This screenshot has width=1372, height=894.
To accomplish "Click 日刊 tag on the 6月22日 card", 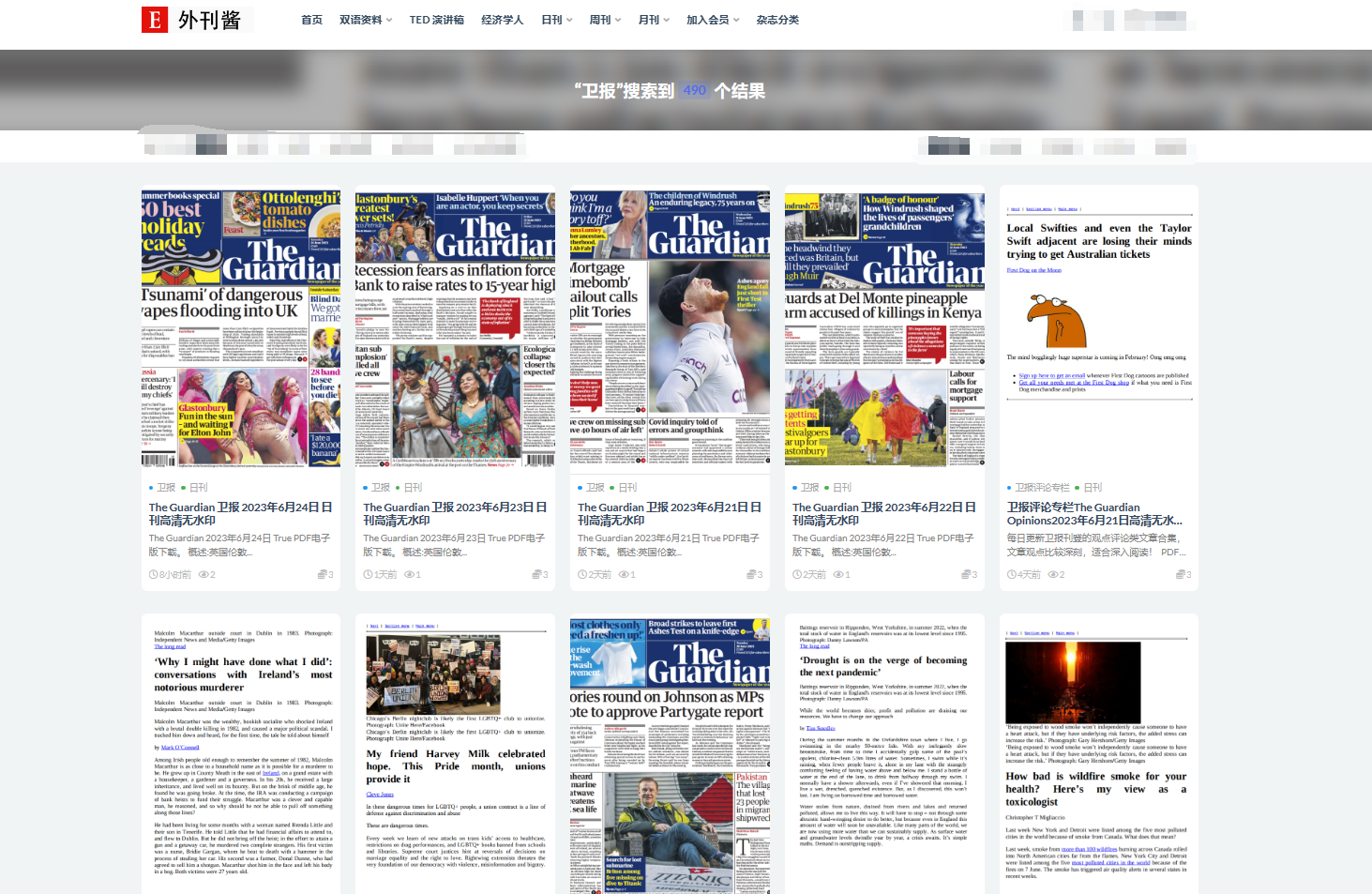I will [x=843, y=488].
